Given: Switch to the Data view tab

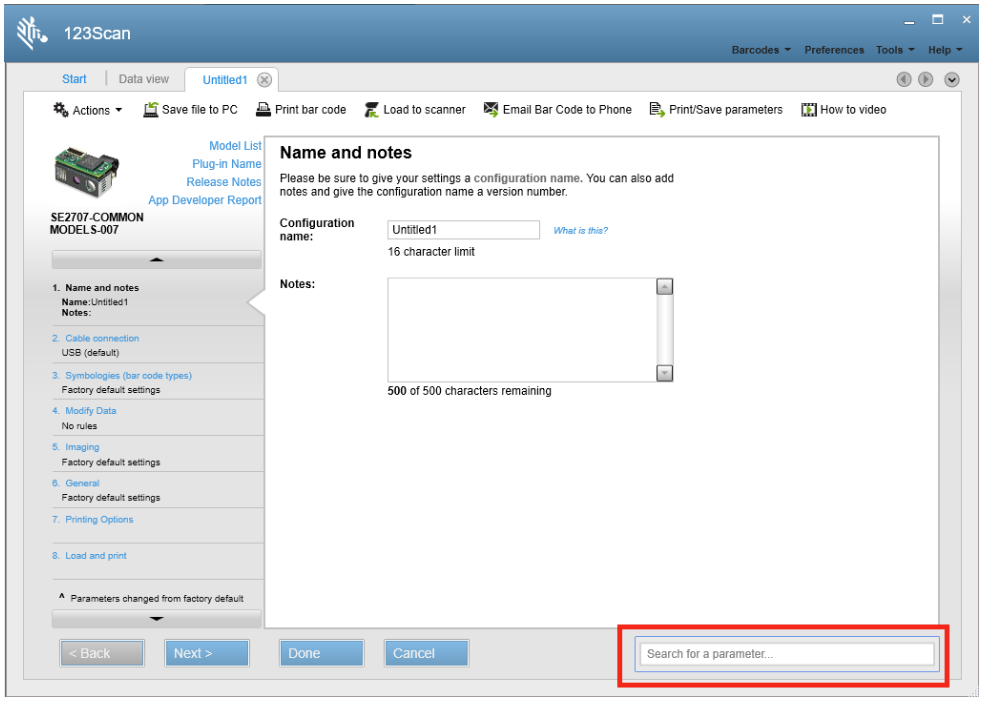Looking at the screenshot, I should coord(144,79).
